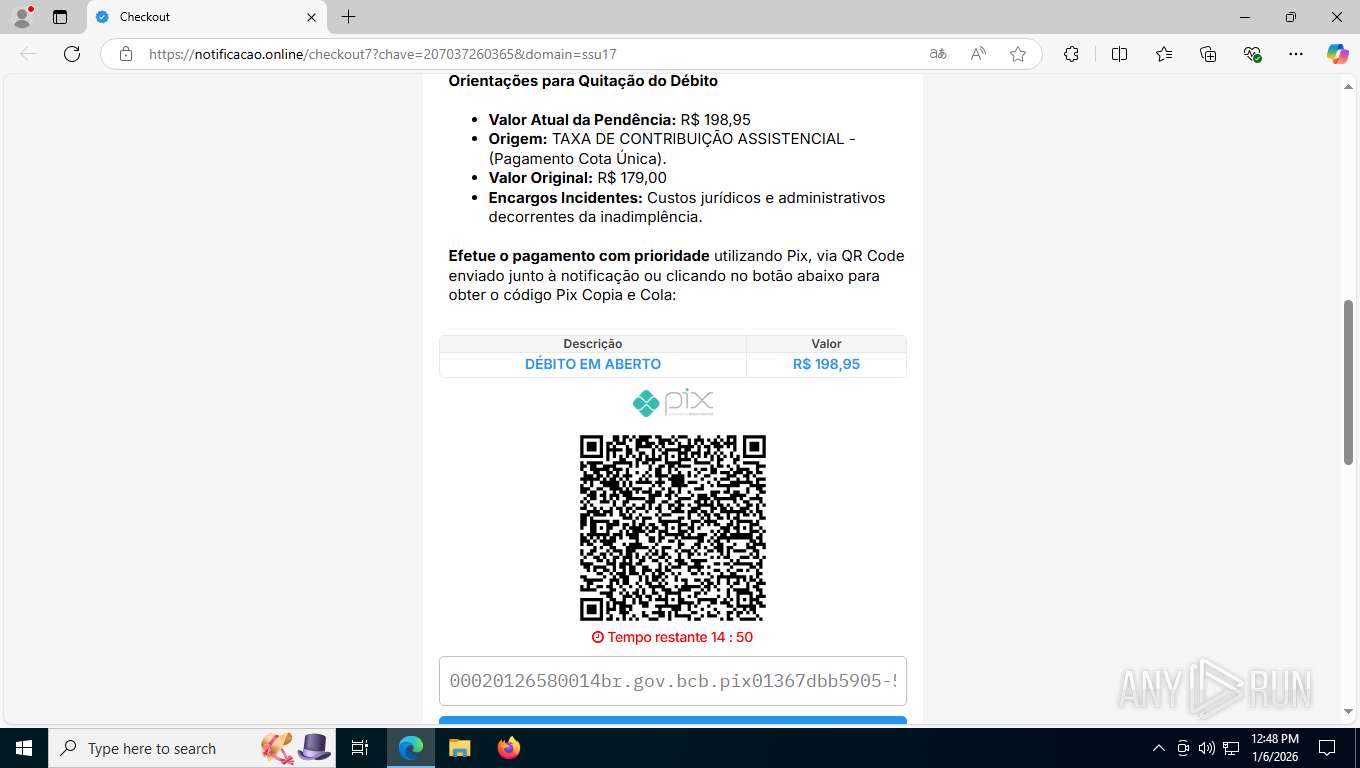Close the Checkout tab

[x=311, y=17]
